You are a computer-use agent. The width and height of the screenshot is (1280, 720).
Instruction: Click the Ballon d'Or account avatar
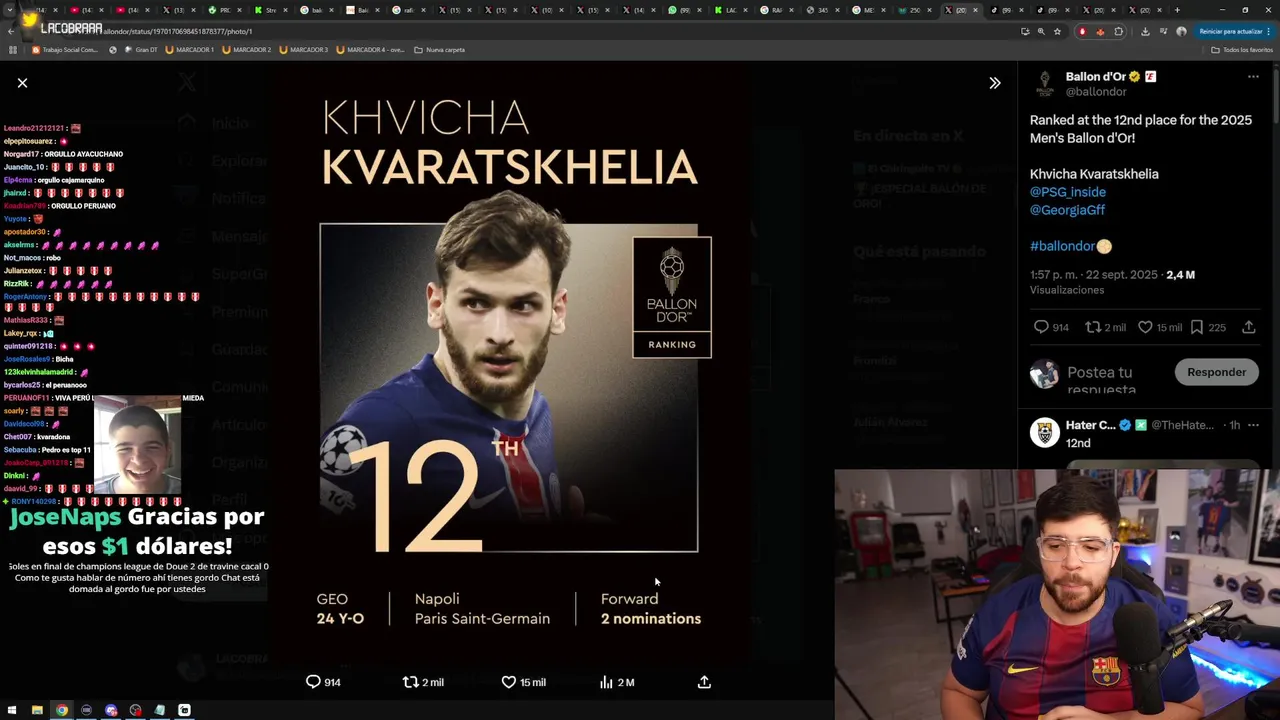tap(1045, 84)
